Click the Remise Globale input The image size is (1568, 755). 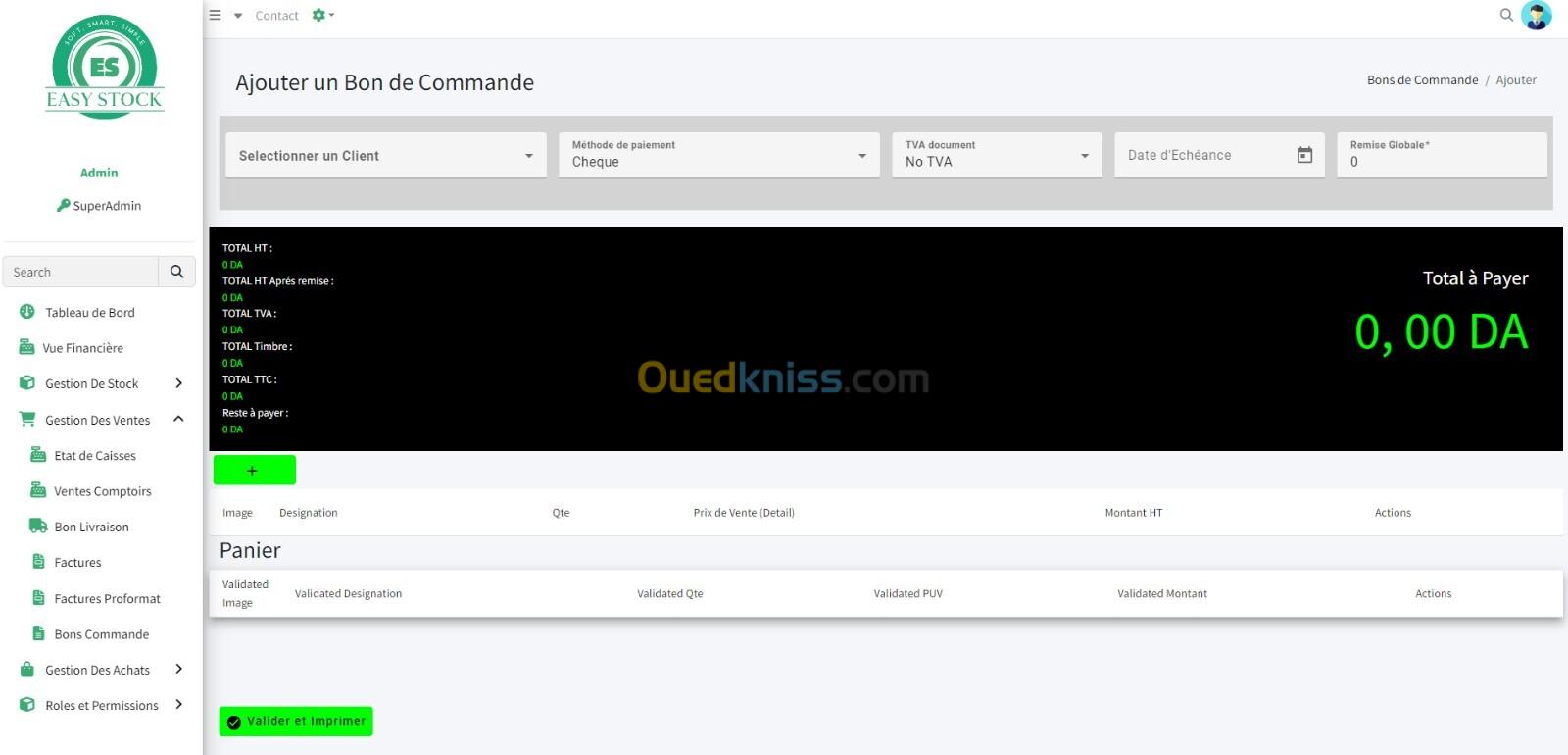click(x=1442, y=155)
